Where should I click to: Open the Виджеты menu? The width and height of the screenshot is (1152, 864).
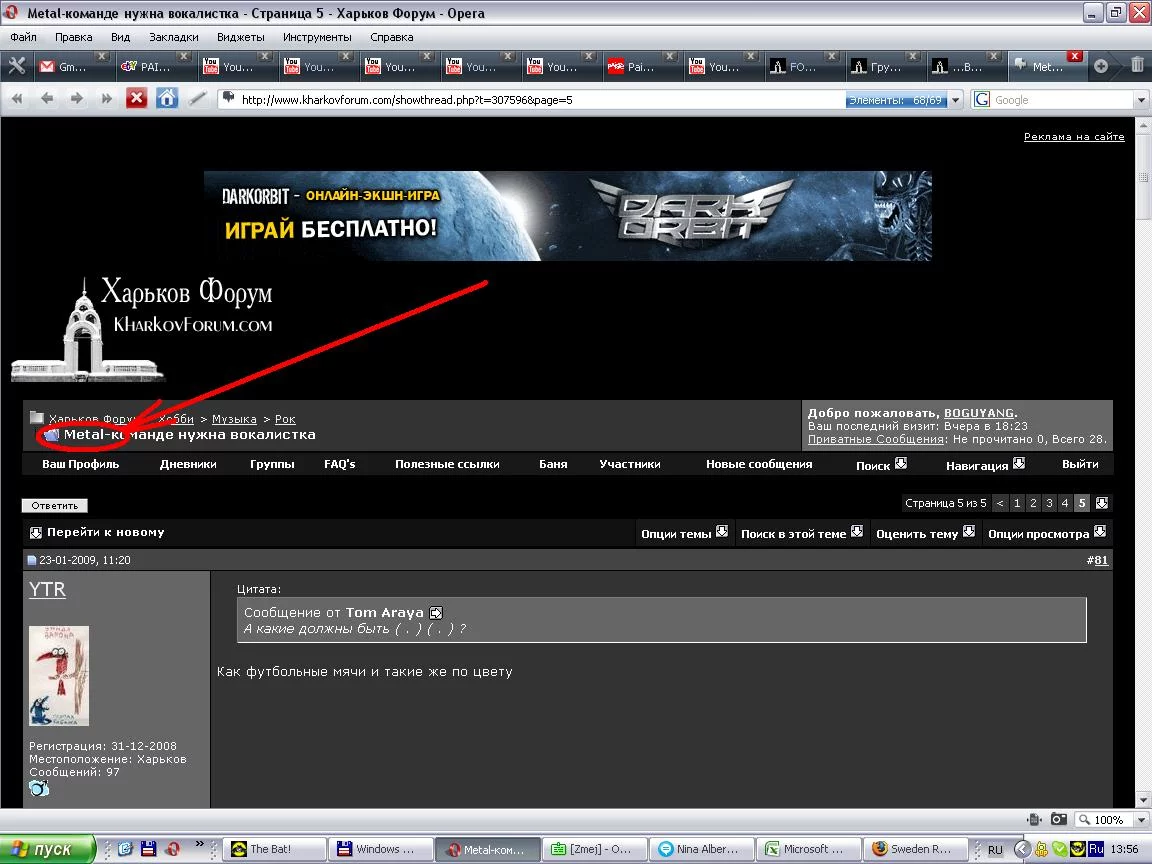[240, 37]
